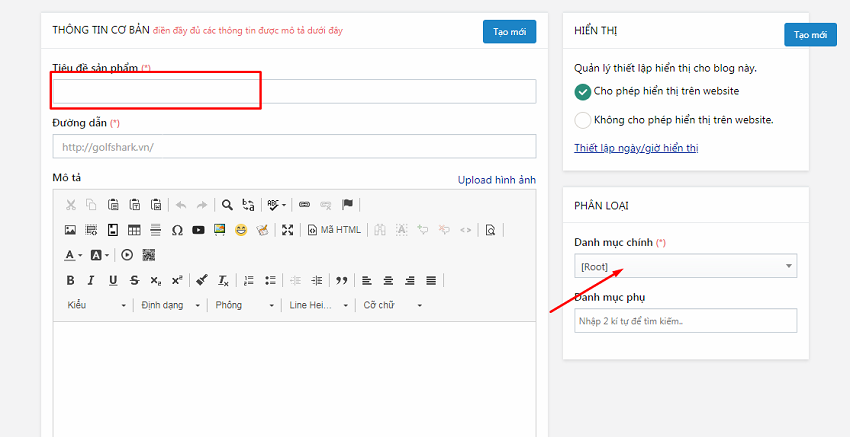The width and height of the screenshot is (850, 437).
Task: Click the Bold formatting icon
Action: point(70,280)
